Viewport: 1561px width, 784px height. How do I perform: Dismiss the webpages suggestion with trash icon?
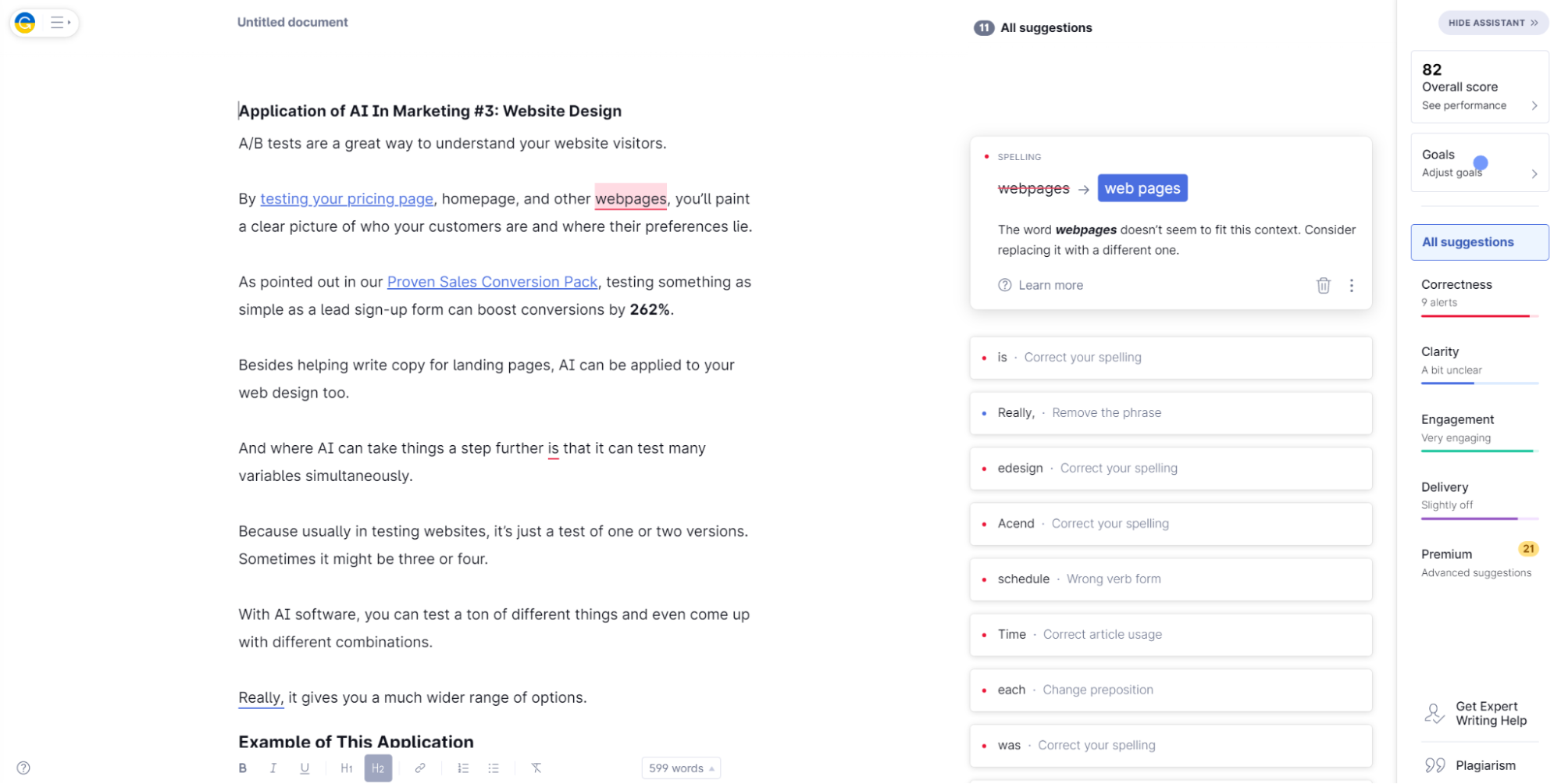coord(1323,285)
